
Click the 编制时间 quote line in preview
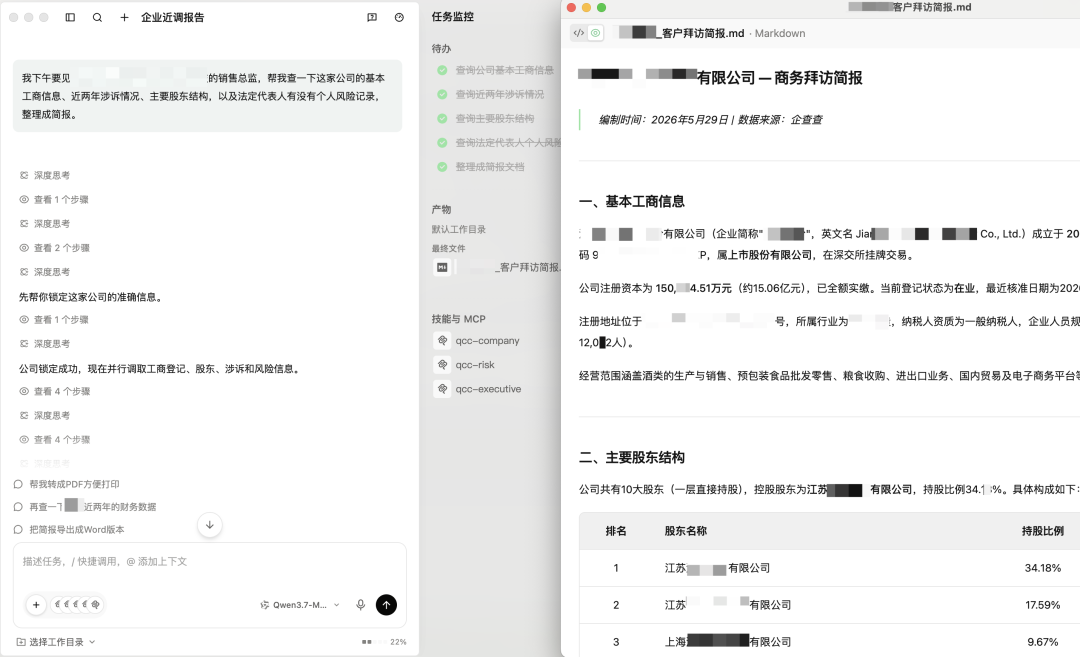[710, 120]
